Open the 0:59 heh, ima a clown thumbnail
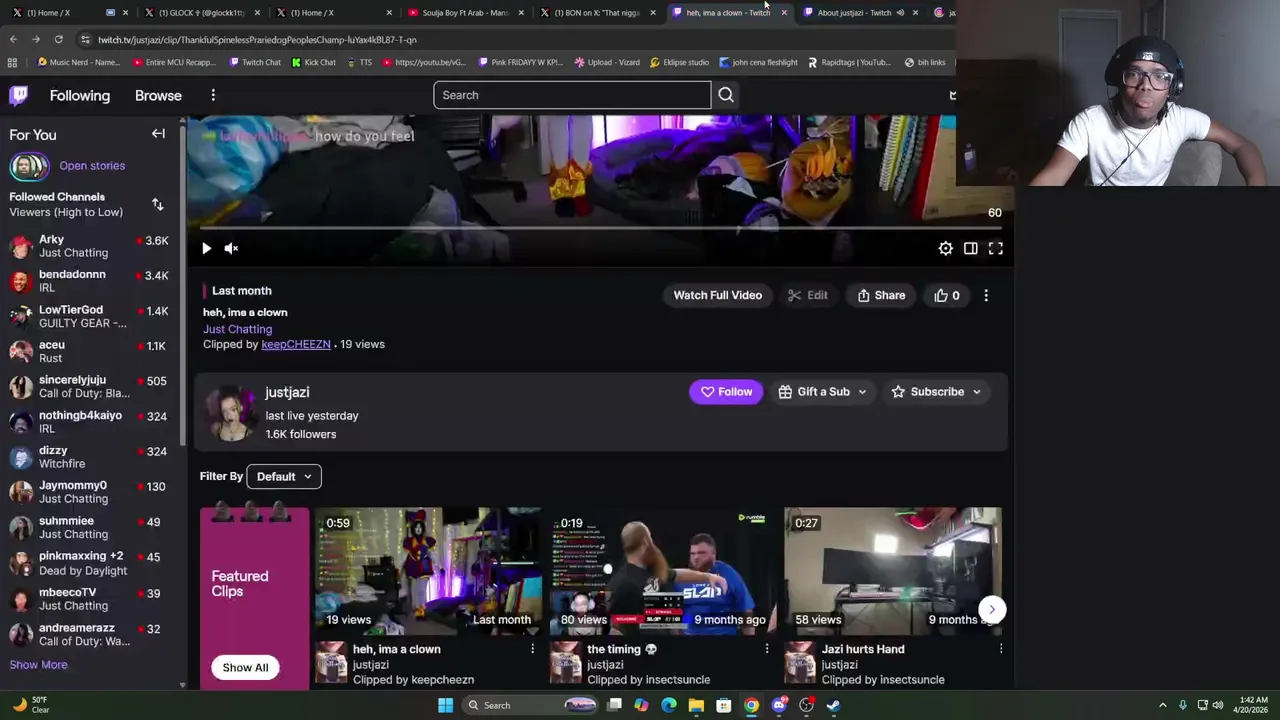 pyautogui.click(x=428, y=571)
